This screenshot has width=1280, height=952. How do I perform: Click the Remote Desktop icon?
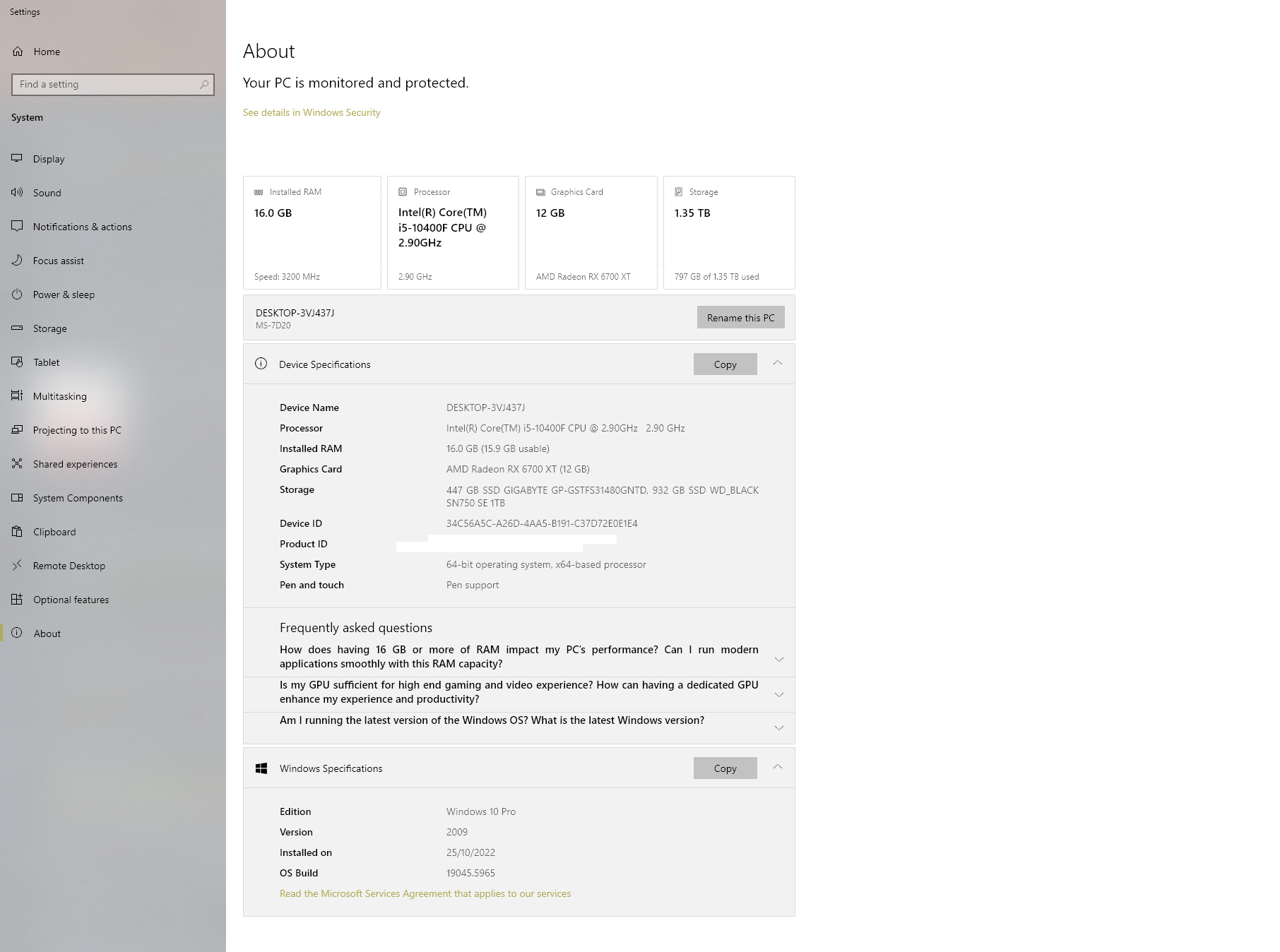click(17, 566)
